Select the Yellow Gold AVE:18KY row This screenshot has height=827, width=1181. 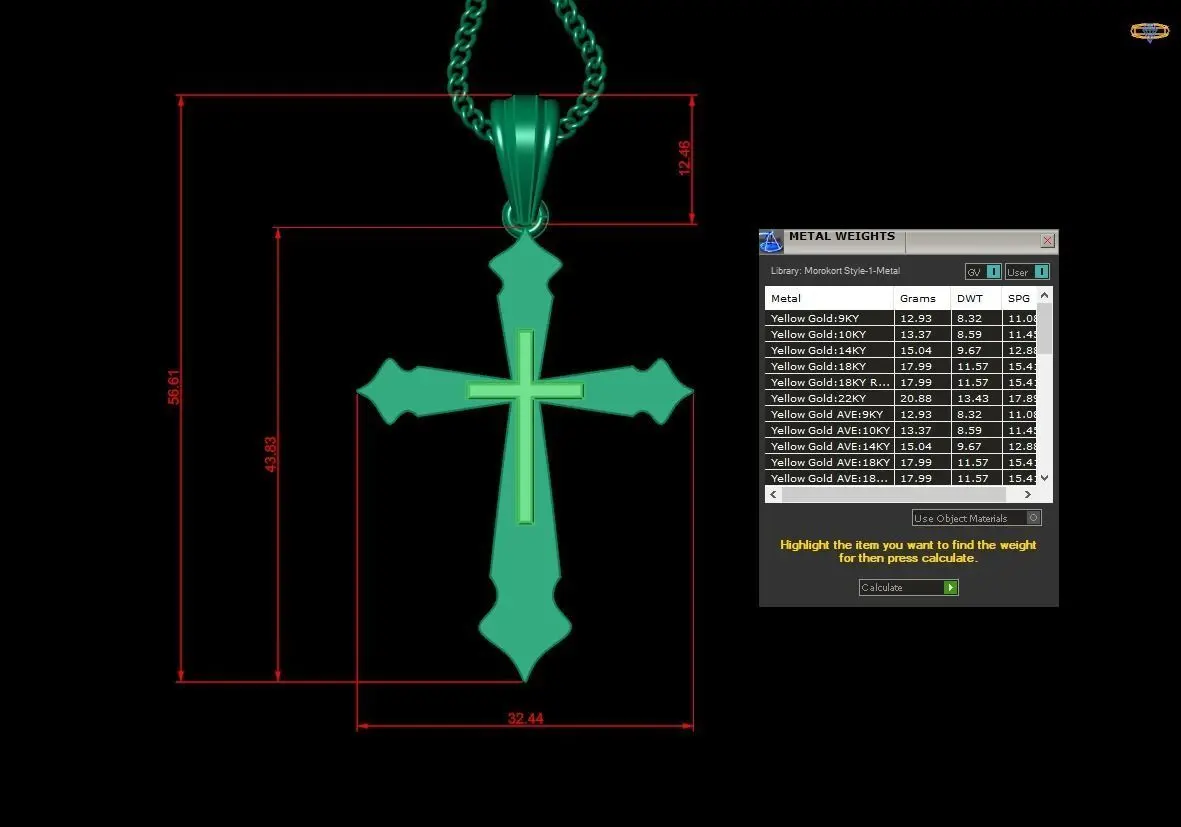coord(901,462)
